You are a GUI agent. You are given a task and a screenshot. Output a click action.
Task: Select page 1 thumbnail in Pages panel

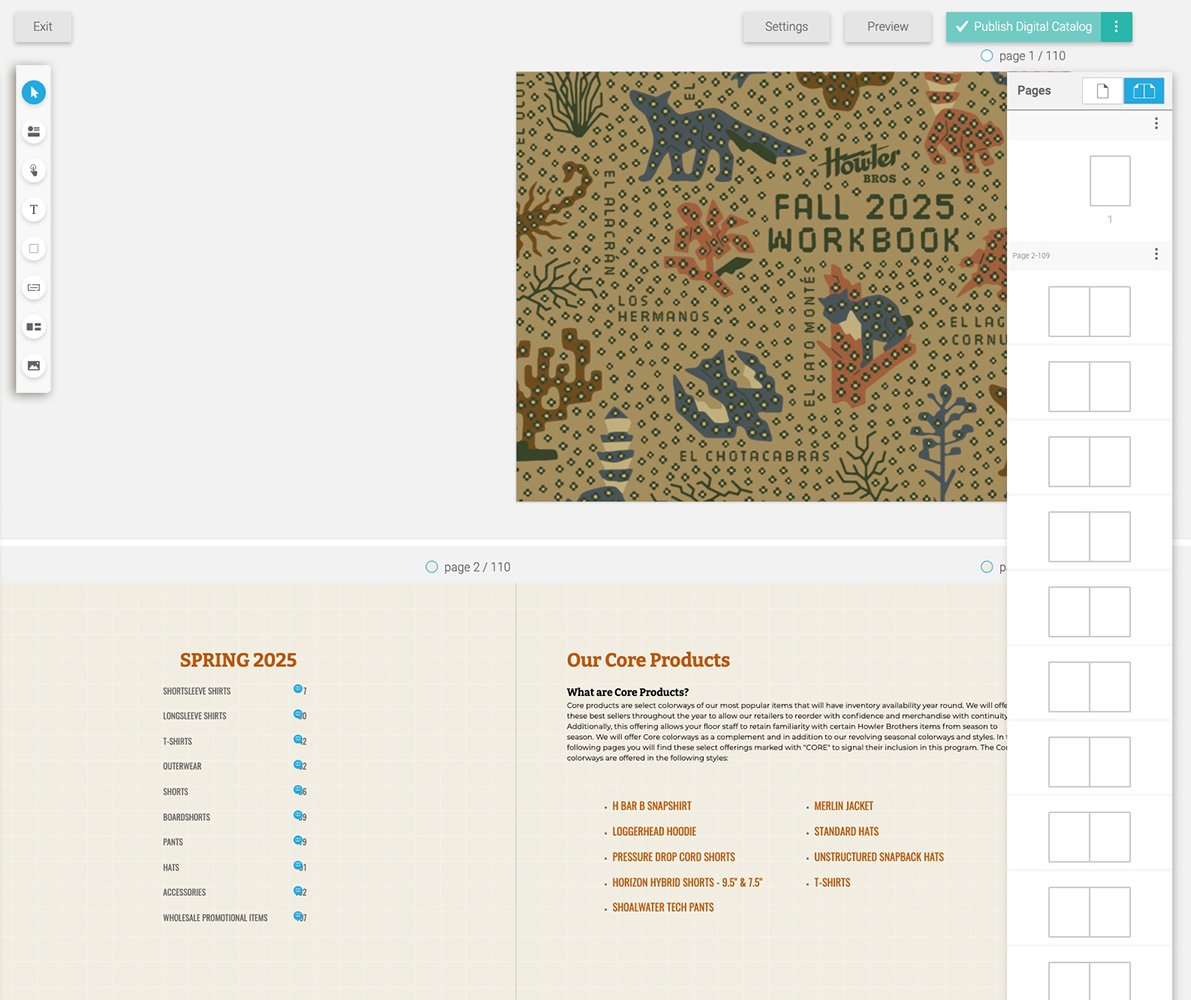click(1110, 181)
